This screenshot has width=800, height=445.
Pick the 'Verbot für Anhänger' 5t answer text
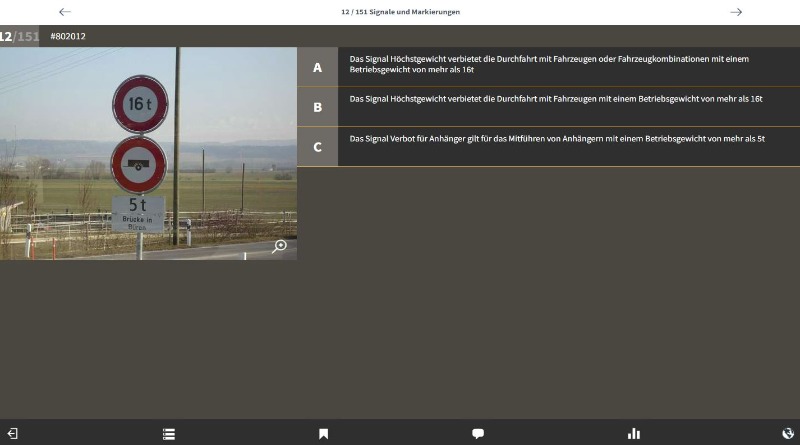point(556,139)
